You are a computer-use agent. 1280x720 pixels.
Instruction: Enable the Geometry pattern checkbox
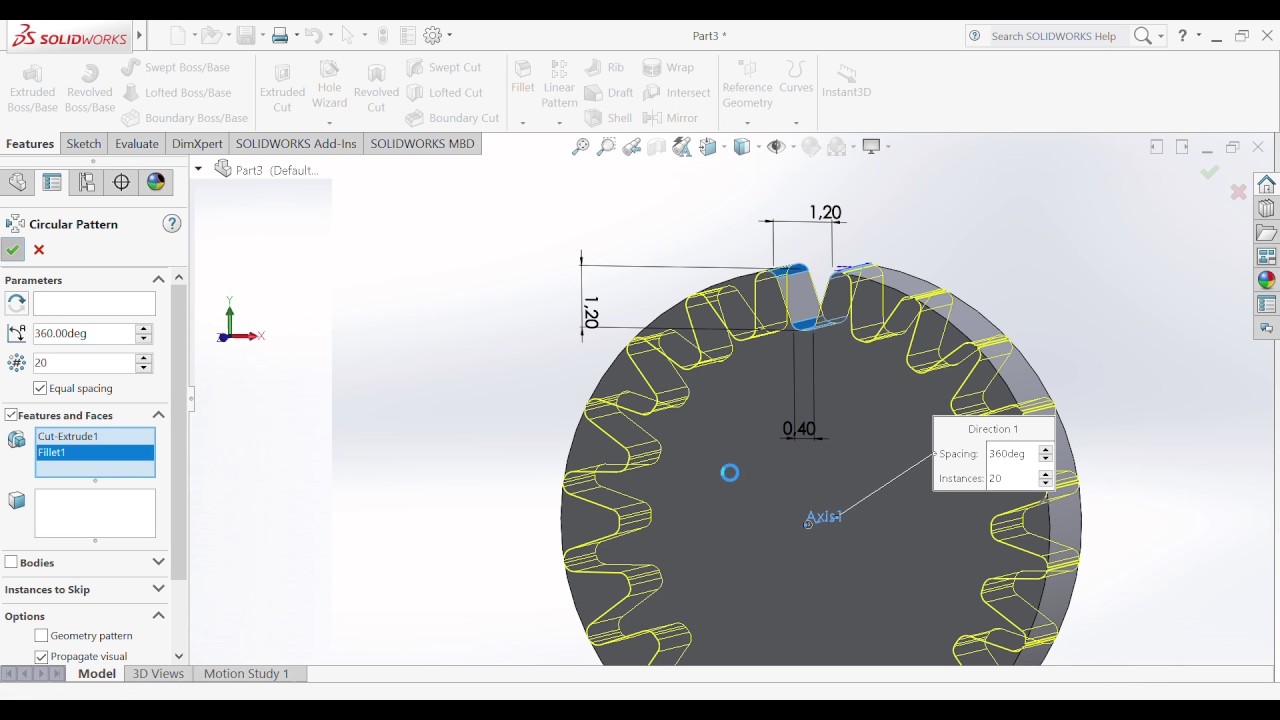click(x=41, y=635)
